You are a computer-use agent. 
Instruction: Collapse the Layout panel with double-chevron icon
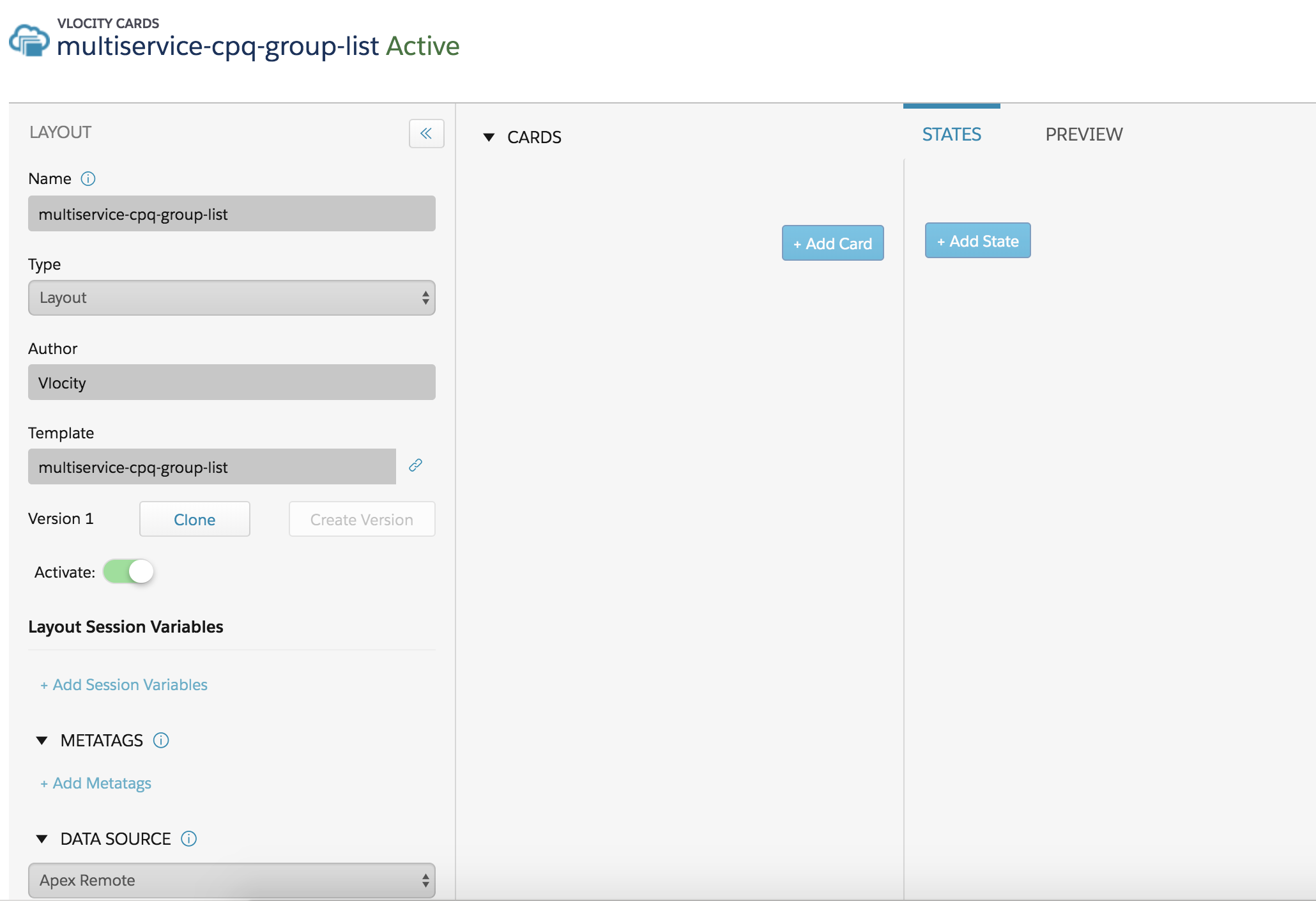coord(426,134)
